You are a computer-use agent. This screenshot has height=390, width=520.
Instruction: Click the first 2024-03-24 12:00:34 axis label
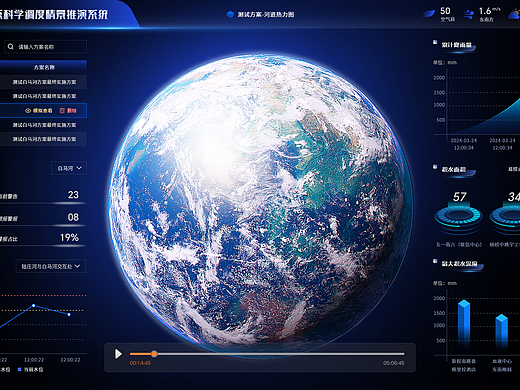464,144
